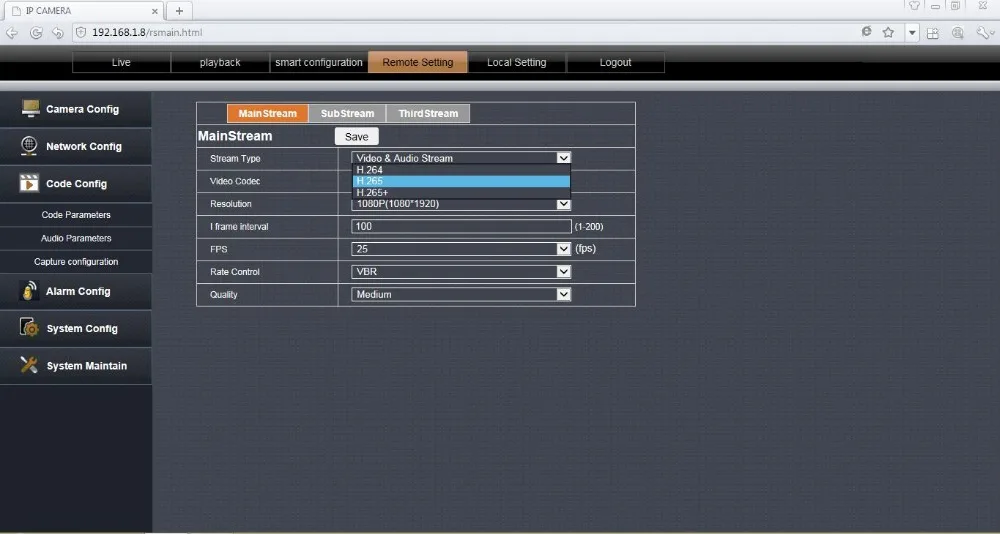The width and height of the screenshot is (1000, 534).
Task: Open the playback tab
Action: pos(220,63)
